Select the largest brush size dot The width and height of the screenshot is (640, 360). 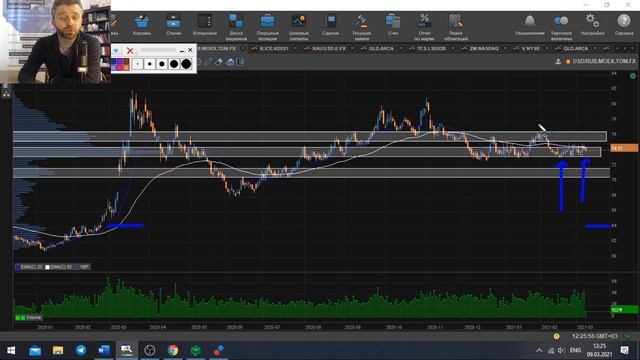(186, 64)
